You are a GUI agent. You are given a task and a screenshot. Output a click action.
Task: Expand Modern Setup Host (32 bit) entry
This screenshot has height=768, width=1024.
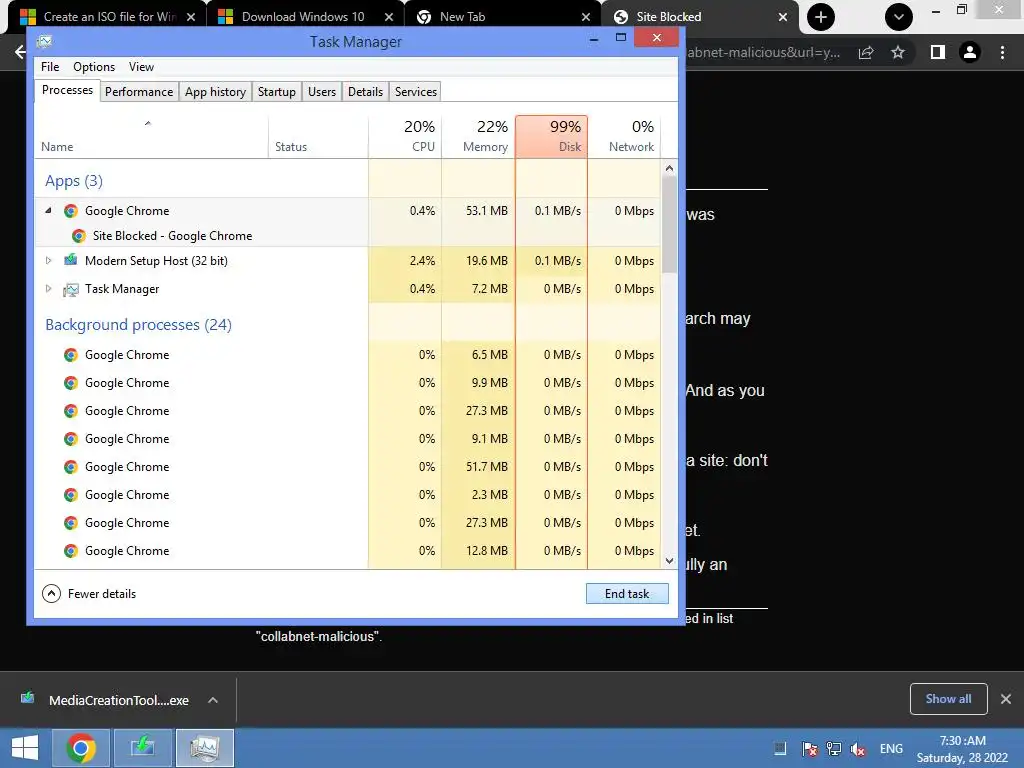pos(48,261)
